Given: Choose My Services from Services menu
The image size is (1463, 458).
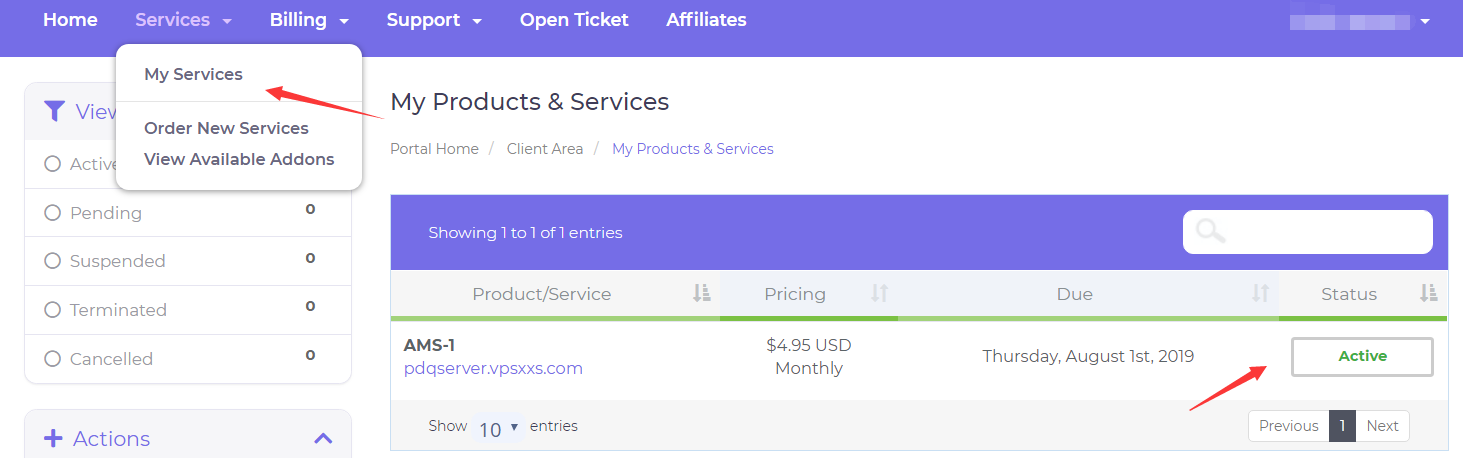Looking at the screenshot, I should 193,74.
